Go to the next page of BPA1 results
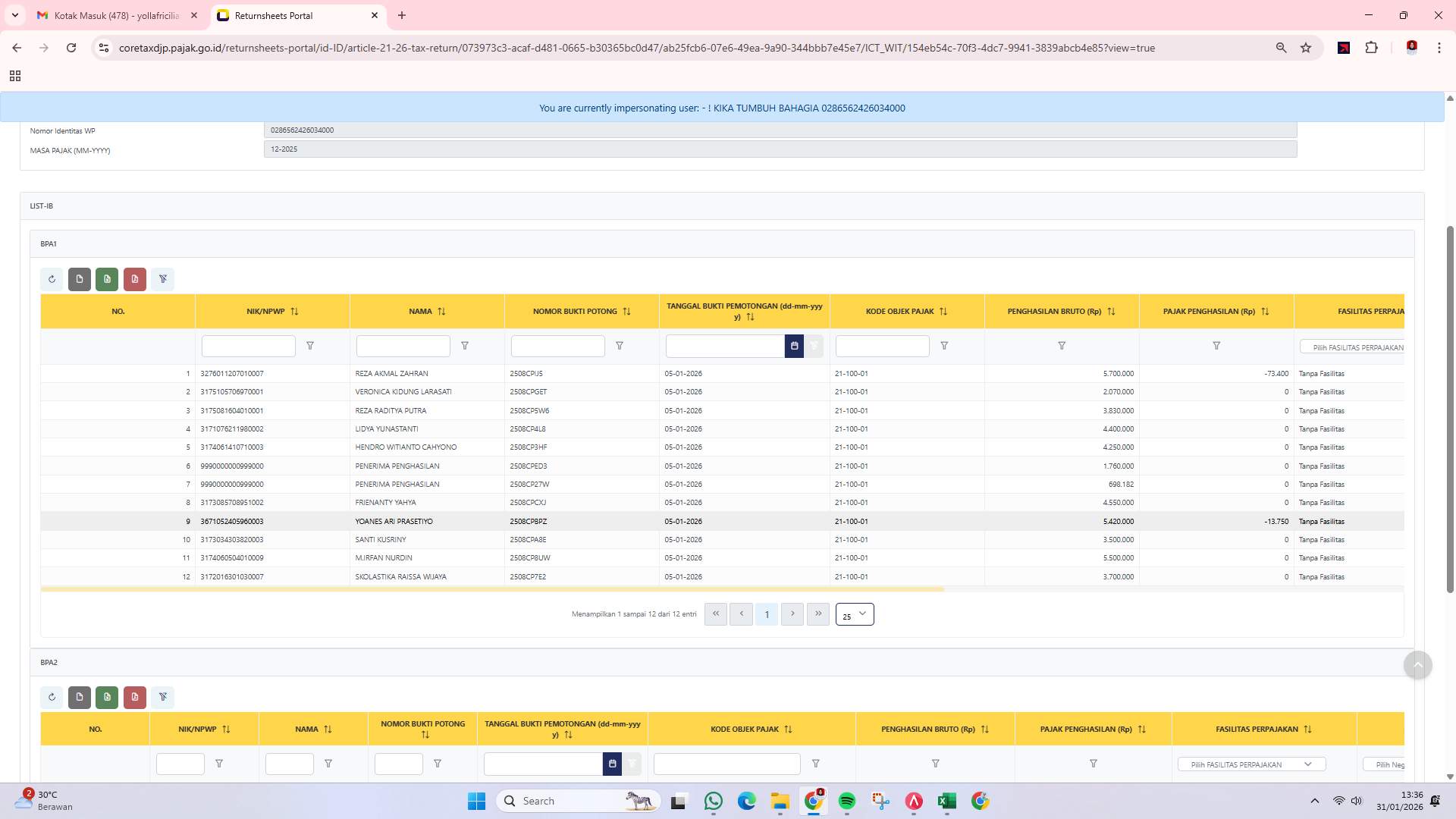1456x819 pixels. 792,614
